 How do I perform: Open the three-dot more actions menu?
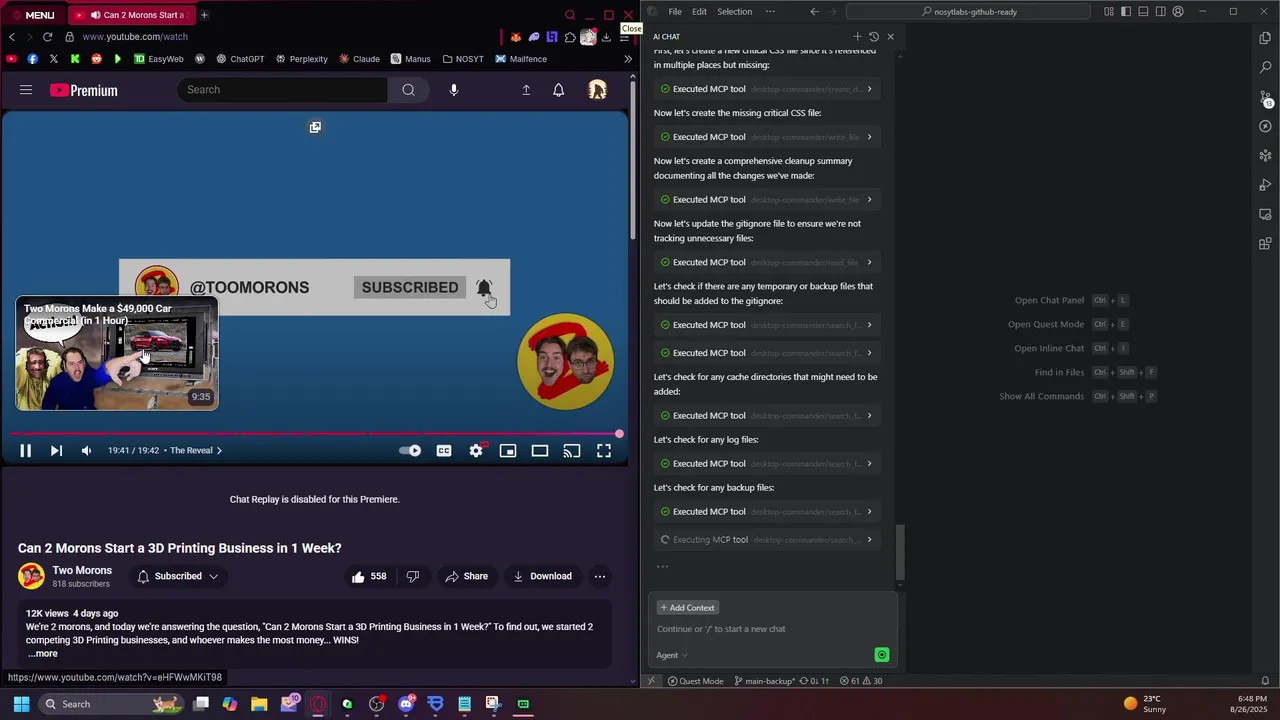(x=600, y=576)
